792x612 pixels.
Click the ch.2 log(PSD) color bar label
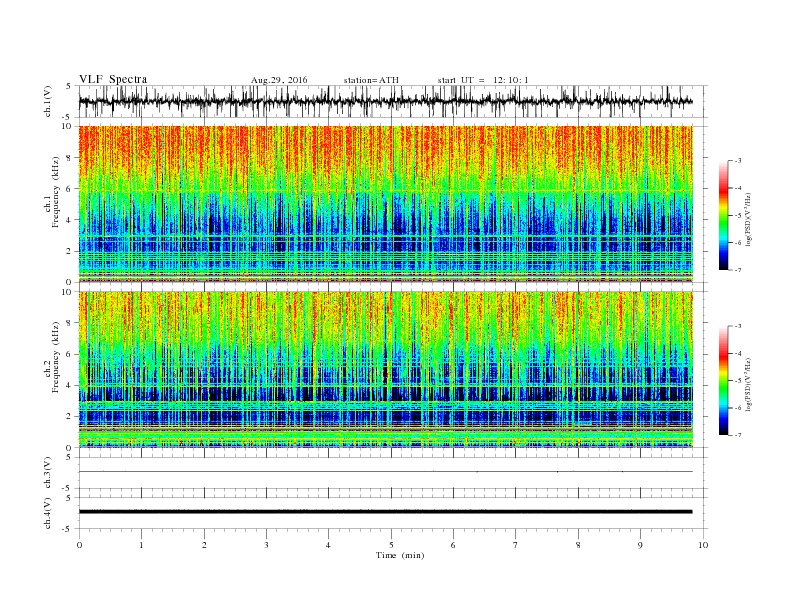(748, 385)
